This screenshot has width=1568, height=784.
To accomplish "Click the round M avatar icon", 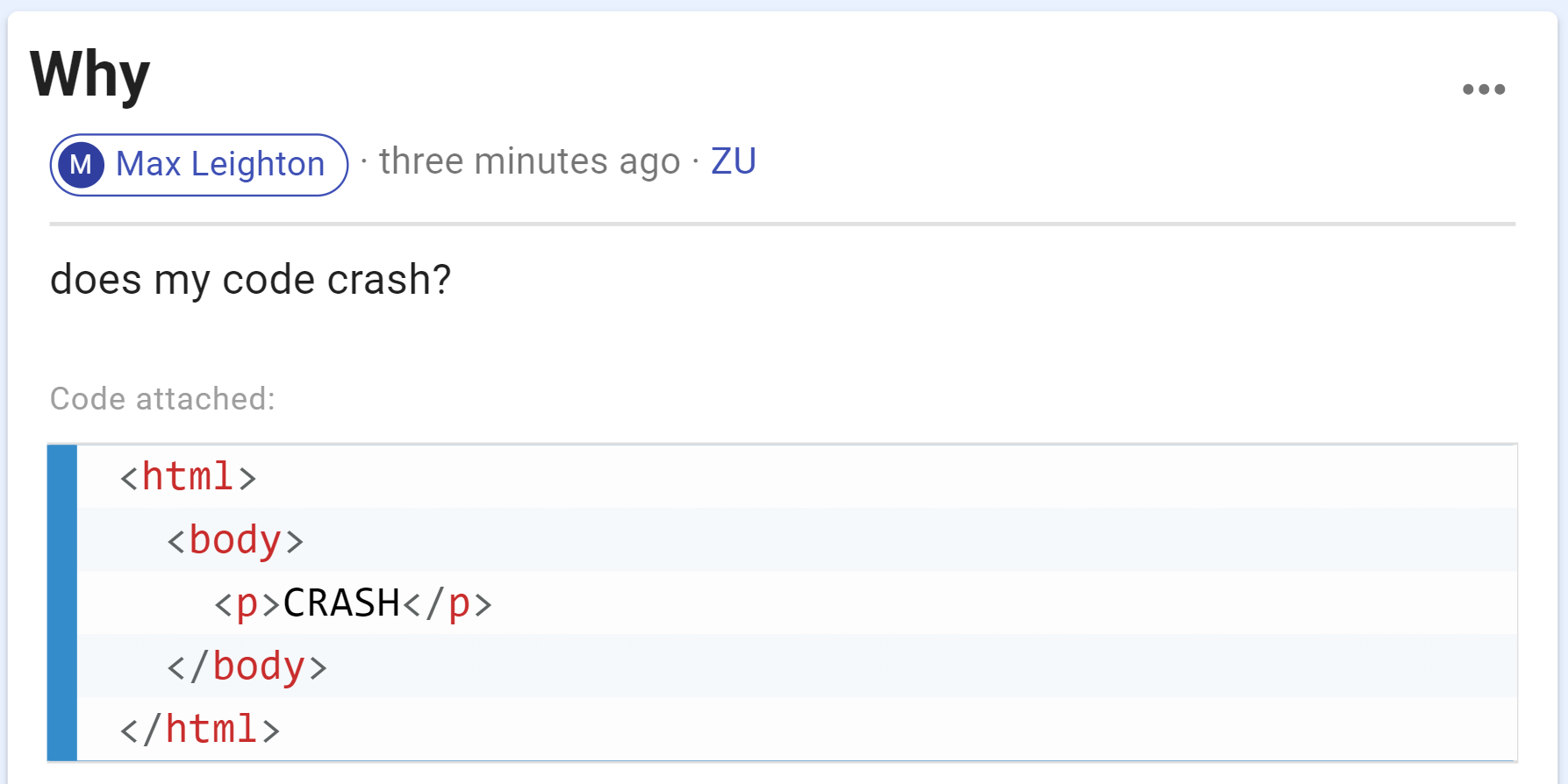I will click(x=82, y=164).
